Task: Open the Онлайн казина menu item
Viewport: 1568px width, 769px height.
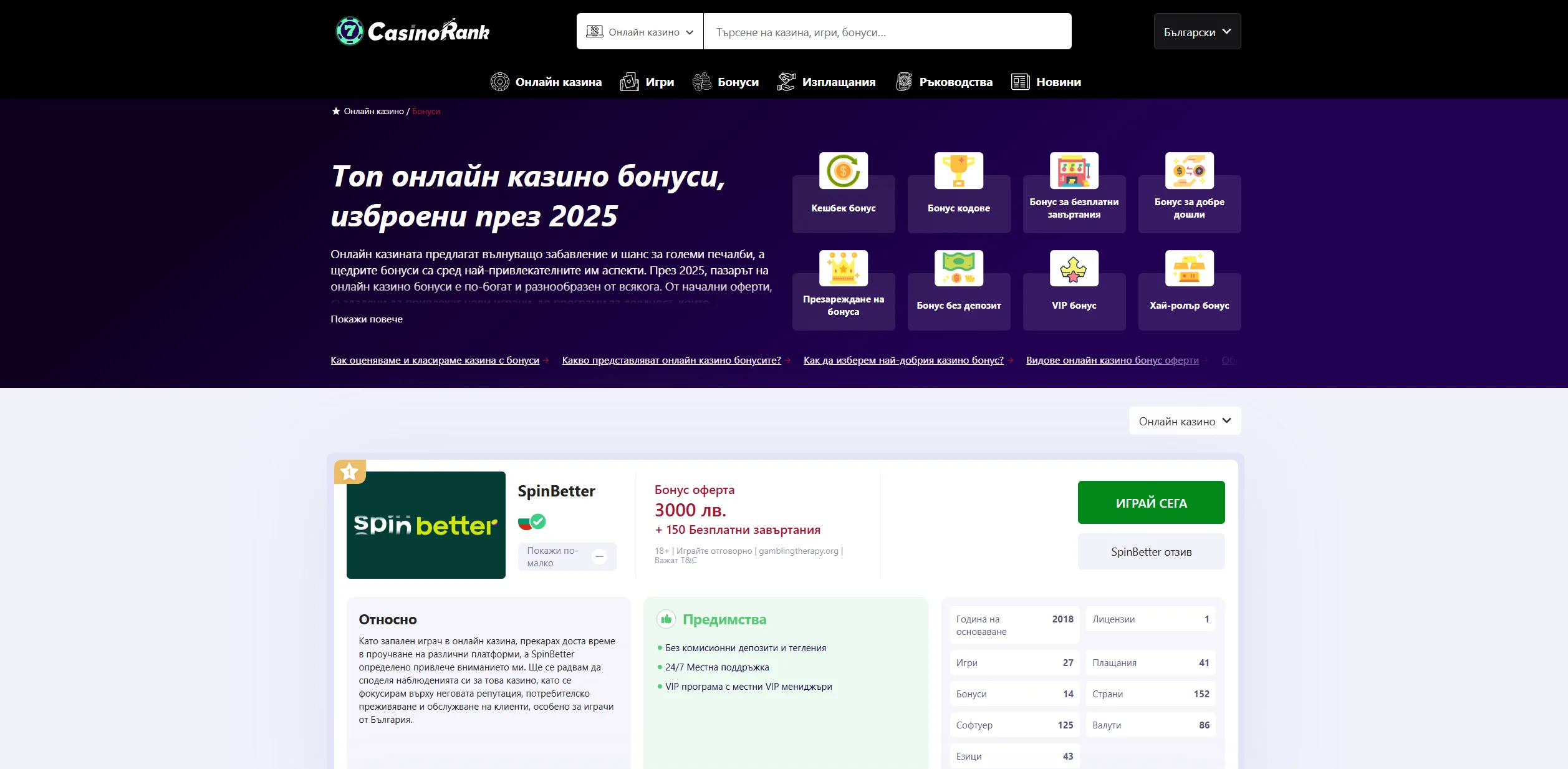Action: click(546, 82)
